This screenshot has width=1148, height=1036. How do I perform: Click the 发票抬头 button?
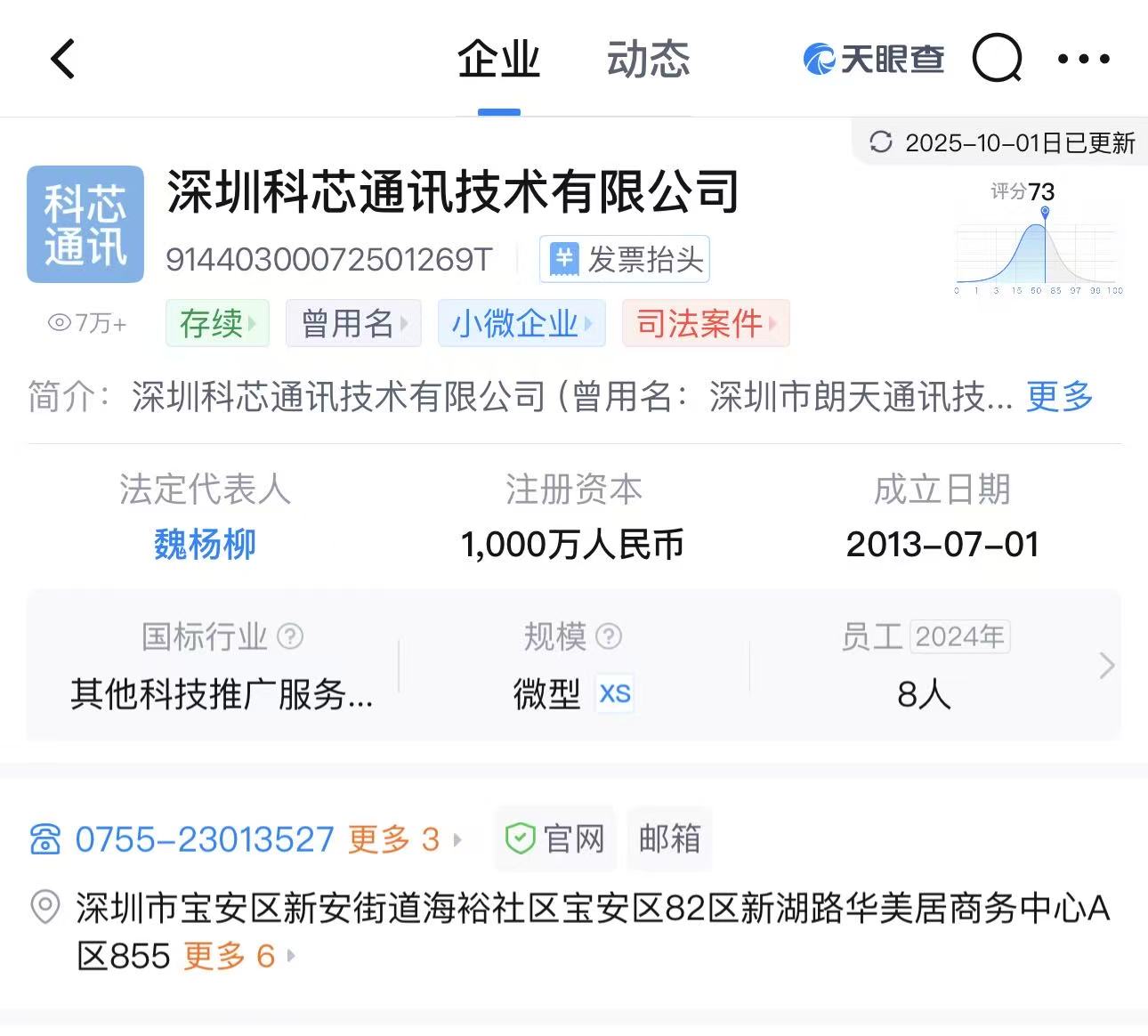point(625,260)
